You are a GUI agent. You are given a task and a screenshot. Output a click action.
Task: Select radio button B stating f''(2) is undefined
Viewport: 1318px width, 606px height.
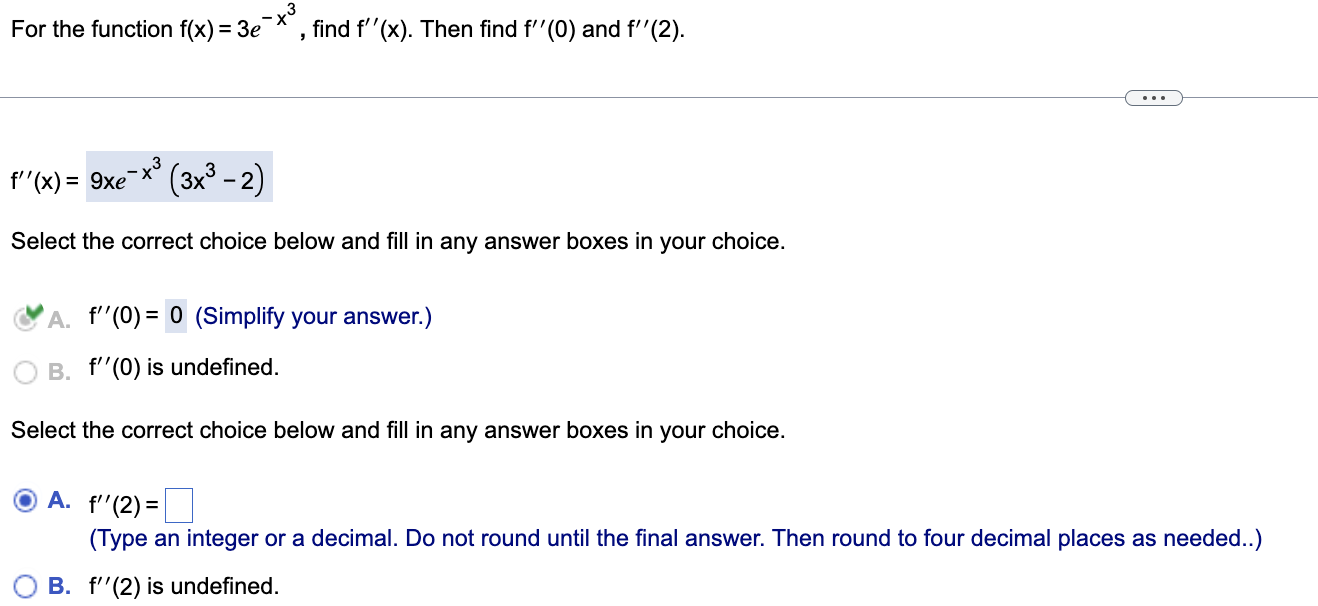(x=24, y=585)
